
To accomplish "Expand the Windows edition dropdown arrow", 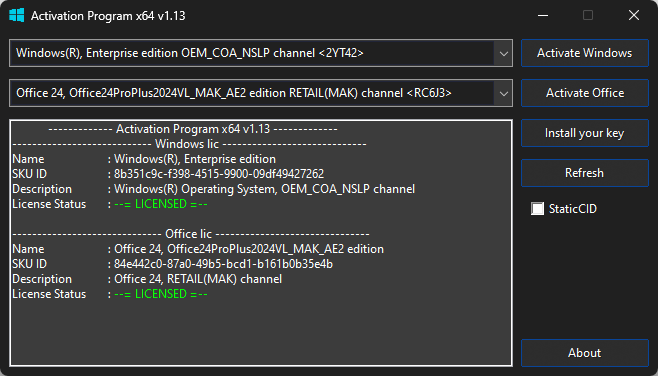I will click(x=504, y=53).
